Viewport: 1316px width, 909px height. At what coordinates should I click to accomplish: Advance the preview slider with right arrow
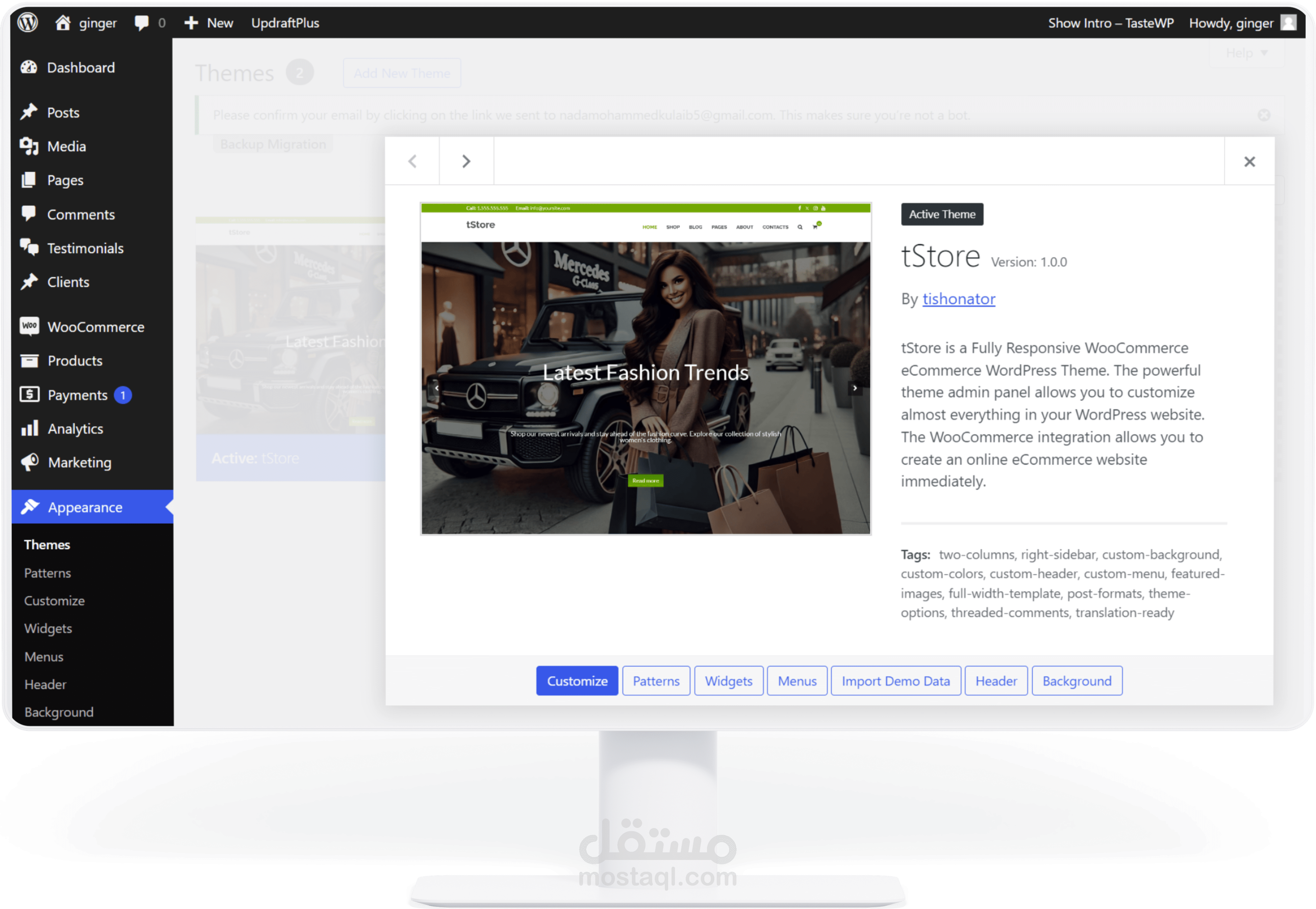[855, 388]
